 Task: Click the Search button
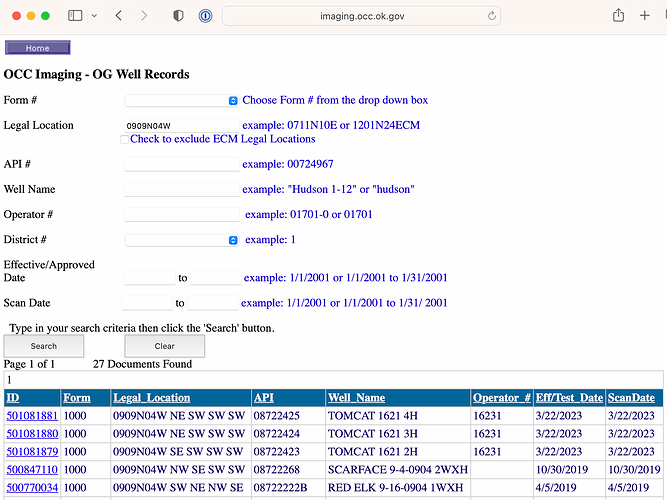click(44, 346)
